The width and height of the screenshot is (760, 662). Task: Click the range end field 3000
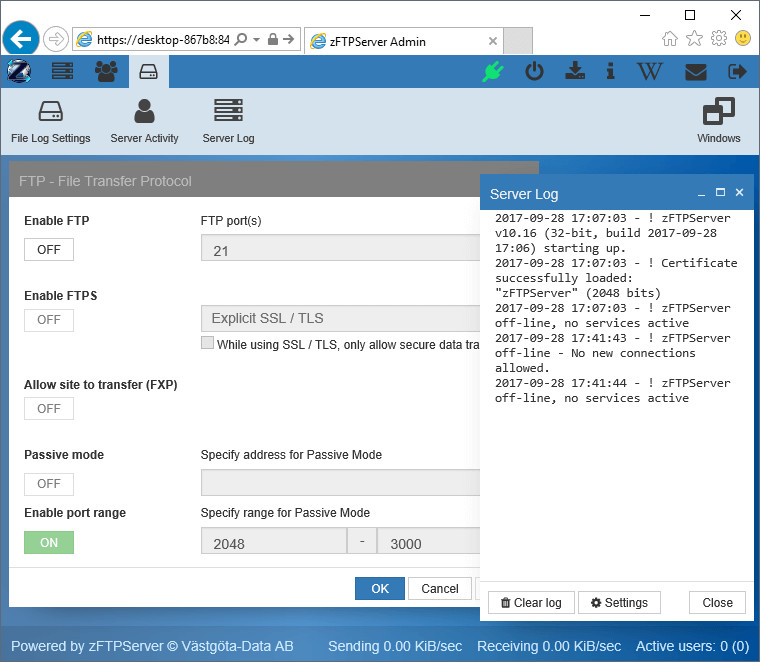428,541
